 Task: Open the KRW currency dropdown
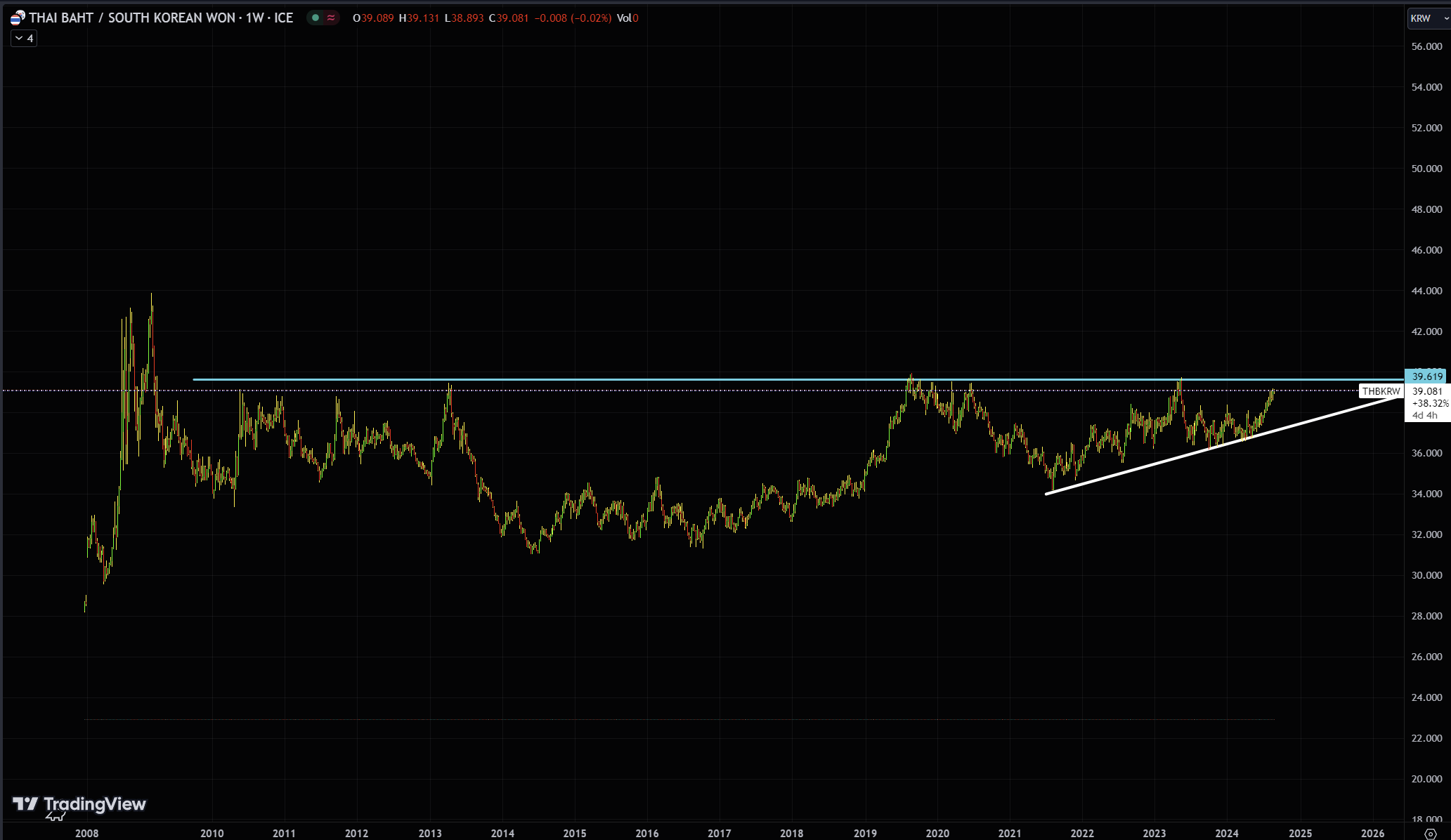click(1428, 18)
